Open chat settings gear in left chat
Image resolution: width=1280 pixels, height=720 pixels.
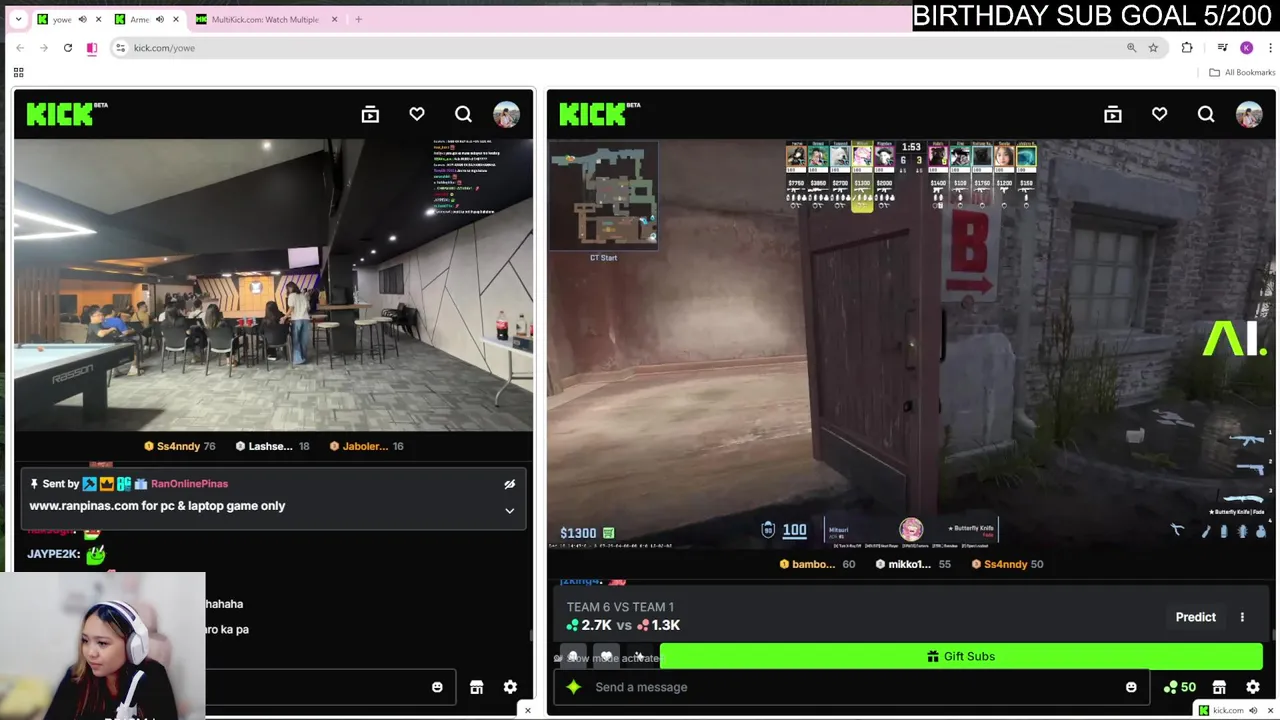point(510,687)
